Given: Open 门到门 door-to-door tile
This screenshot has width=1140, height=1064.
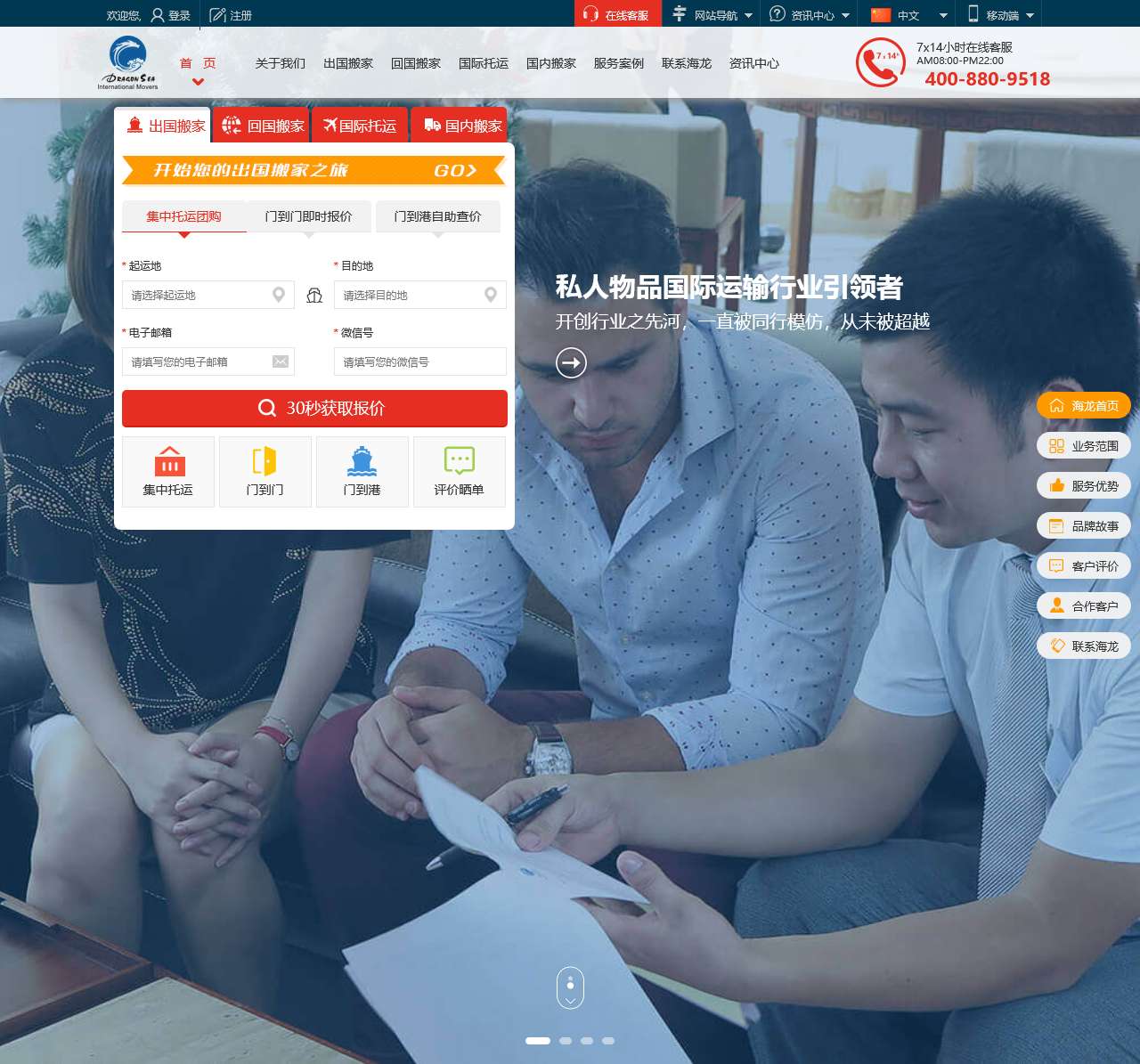Looking at the screenshot, I should [265, 472].
